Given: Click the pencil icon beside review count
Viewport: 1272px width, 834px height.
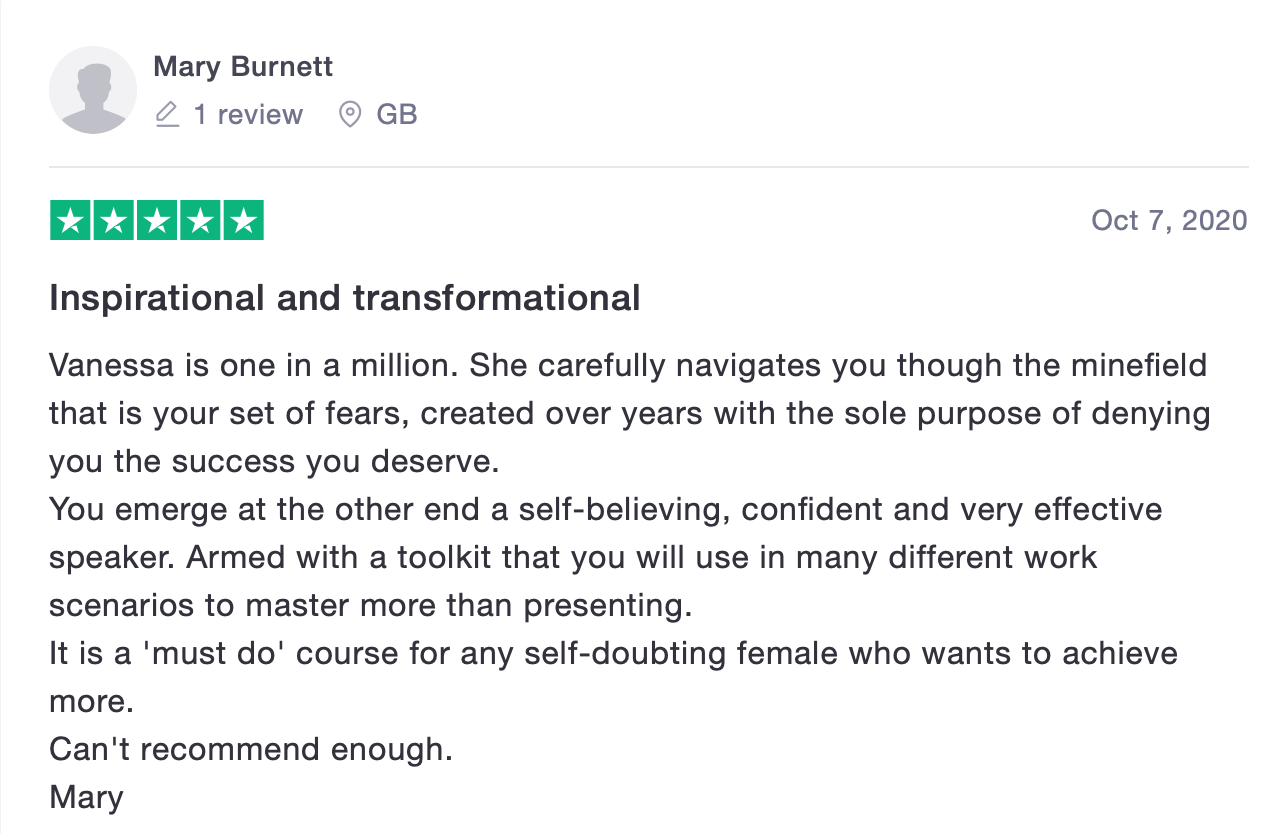Looking at the screenshot, I should pyautogui.click(x=168, y=115).
